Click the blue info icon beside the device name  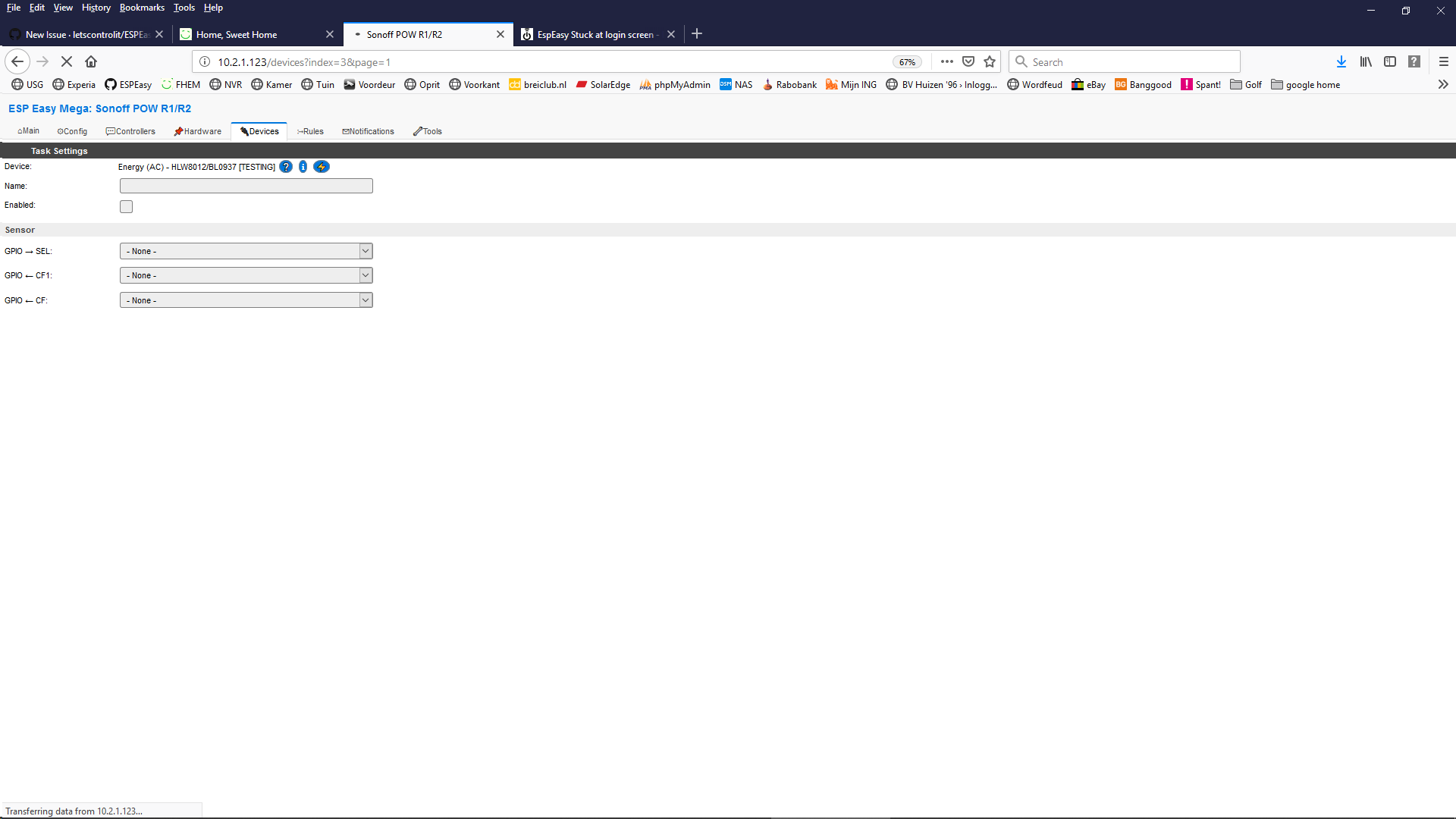(303, 166)
